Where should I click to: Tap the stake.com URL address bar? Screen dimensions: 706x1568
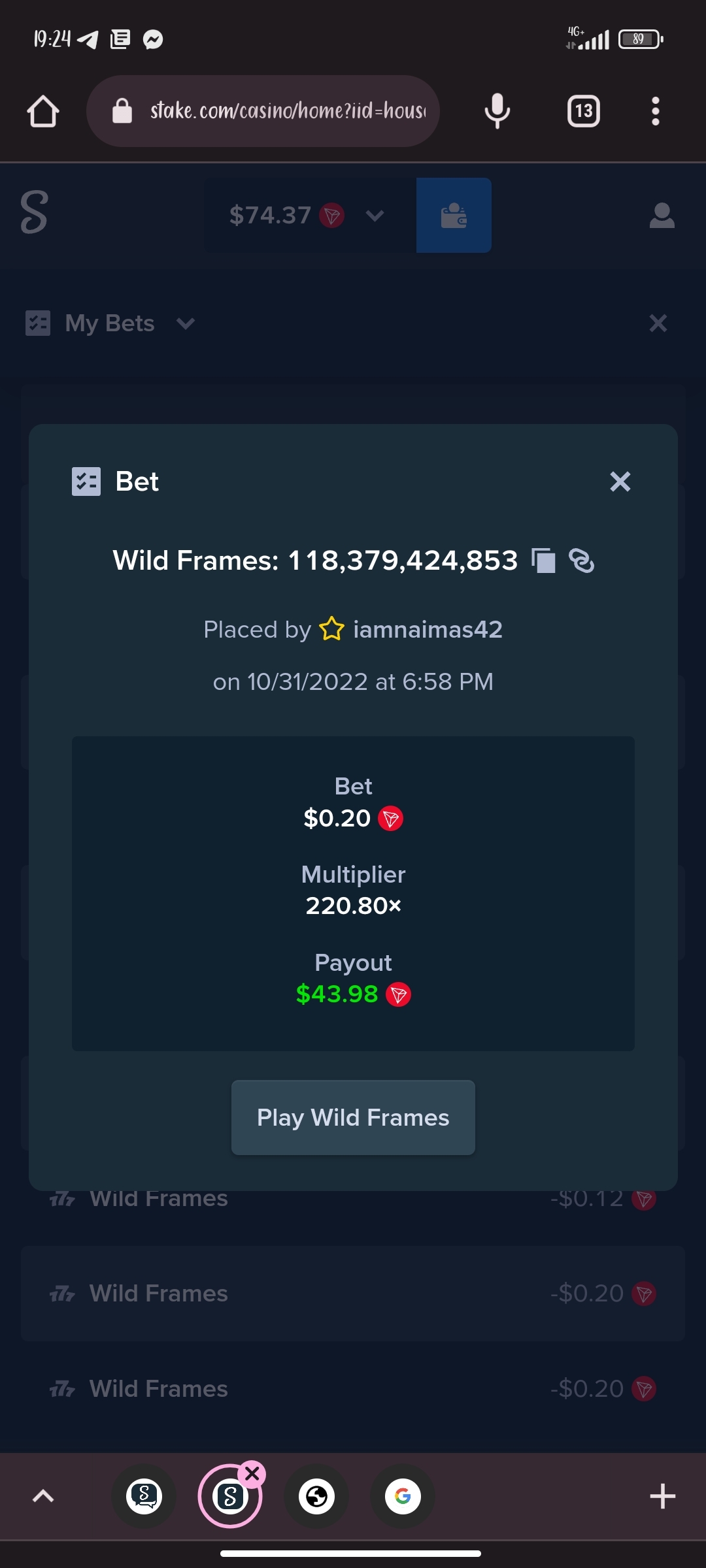click(263, 111)
